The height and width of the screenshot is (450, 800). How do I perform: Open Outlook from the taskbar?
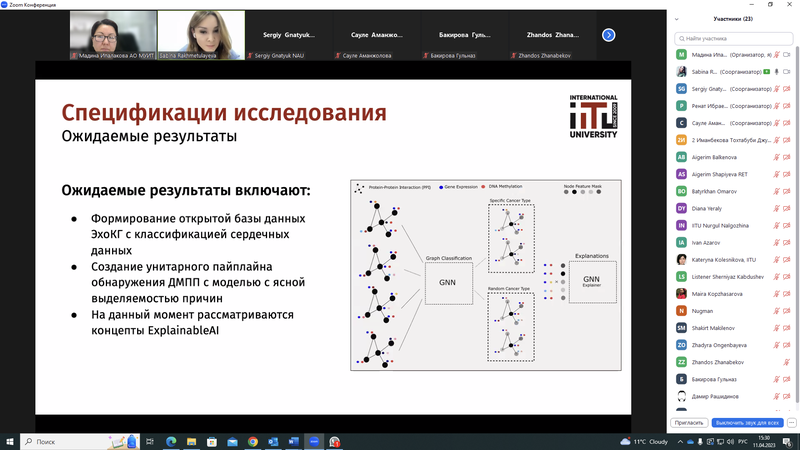273,441
